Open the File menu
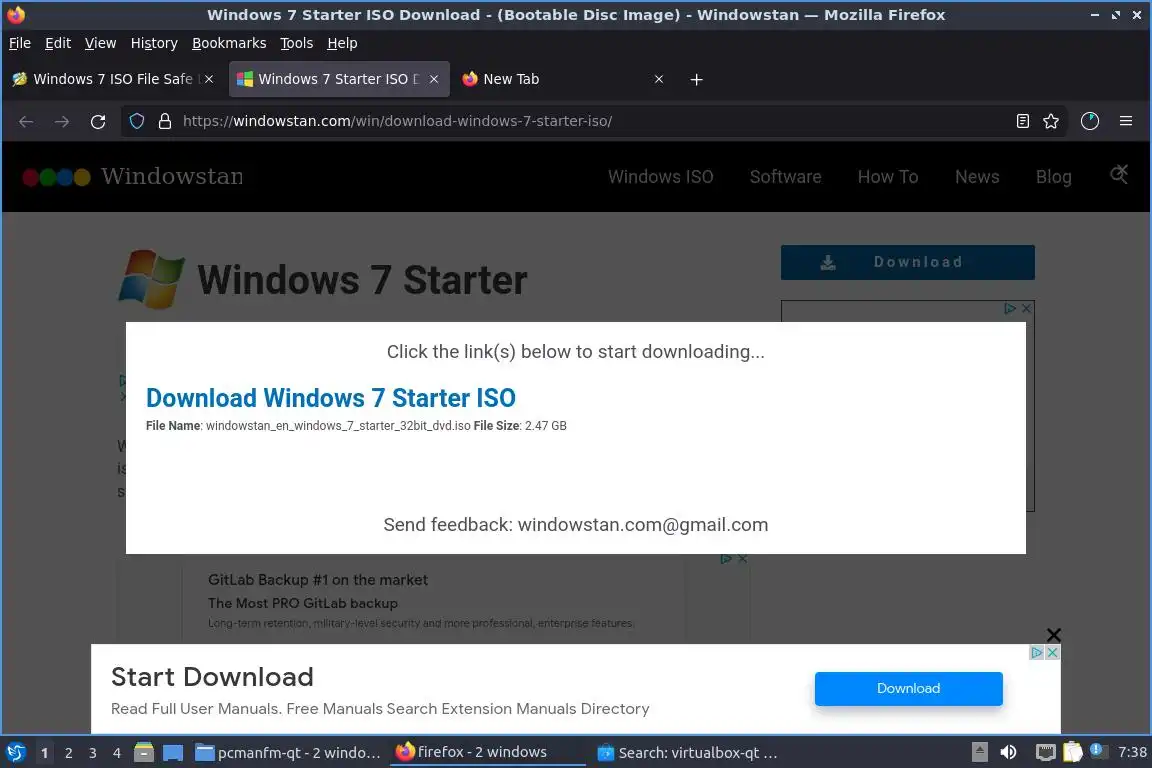 20,43
